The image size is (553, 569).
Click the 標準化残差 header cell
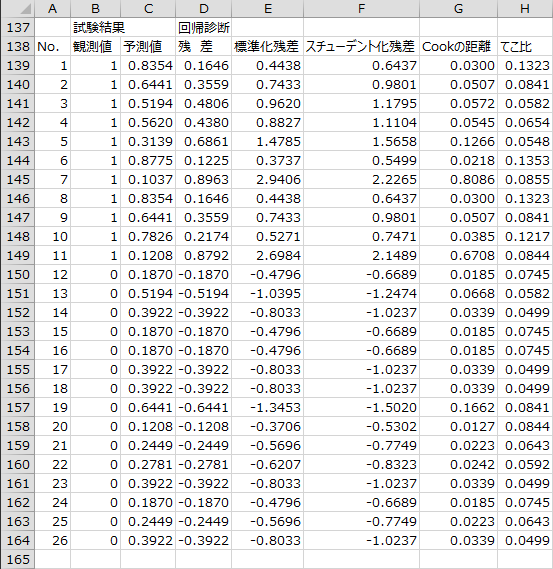point(267,46)
